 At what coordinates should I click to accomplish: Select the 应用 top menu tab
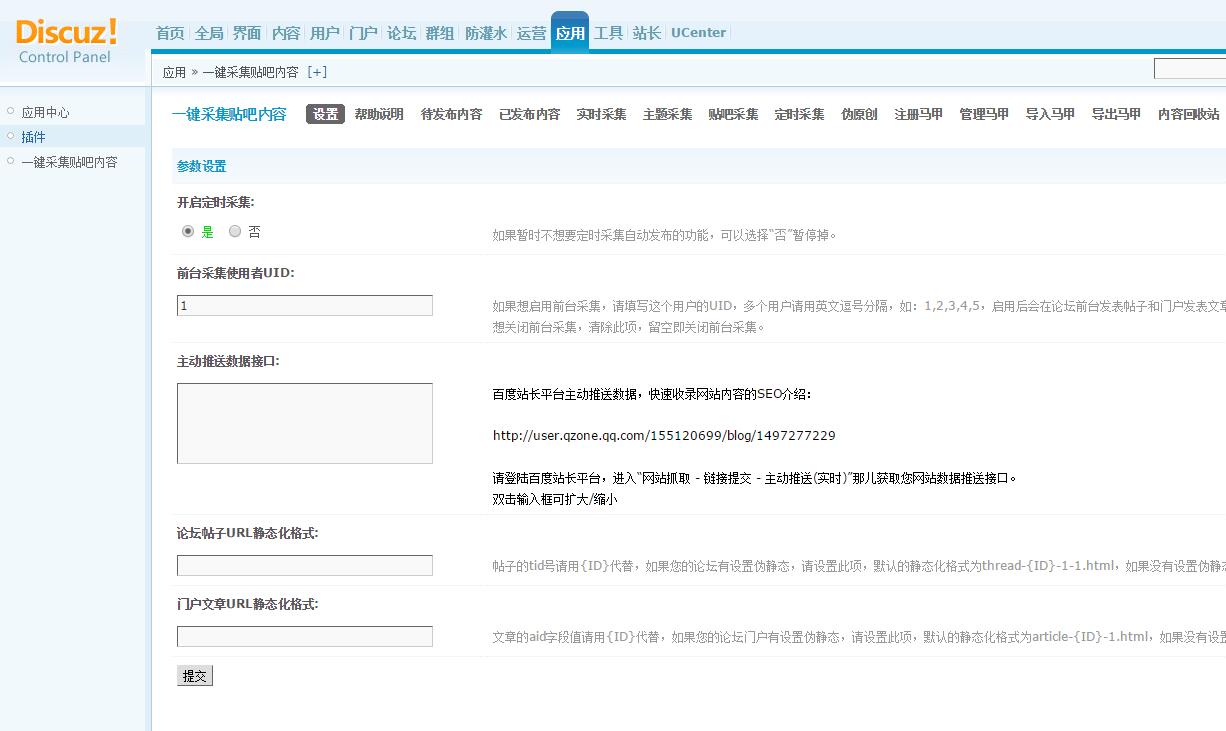click(x=570, y=32)
